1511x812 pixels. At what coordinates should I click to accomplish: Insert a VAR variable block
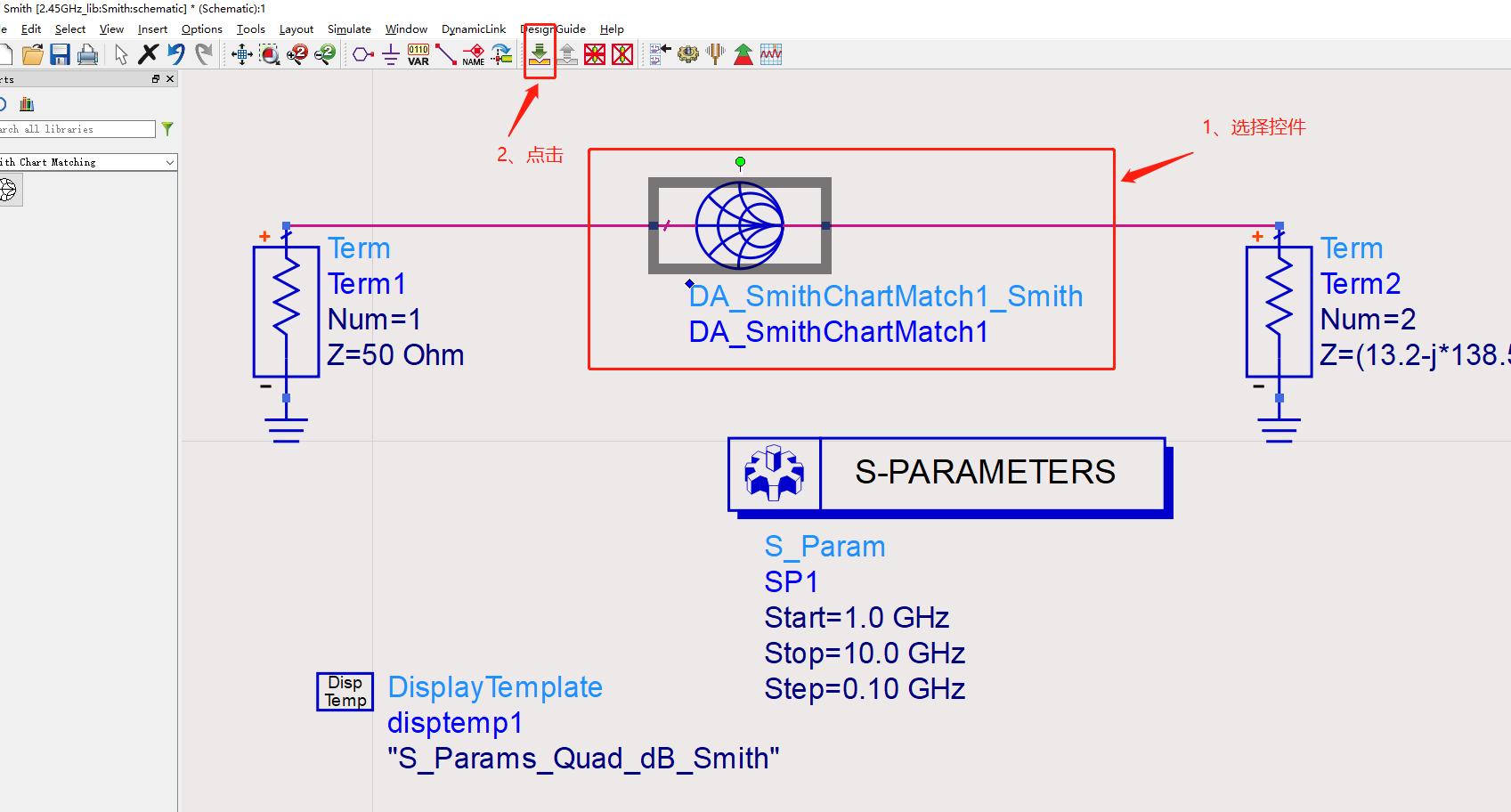[418, 54]
